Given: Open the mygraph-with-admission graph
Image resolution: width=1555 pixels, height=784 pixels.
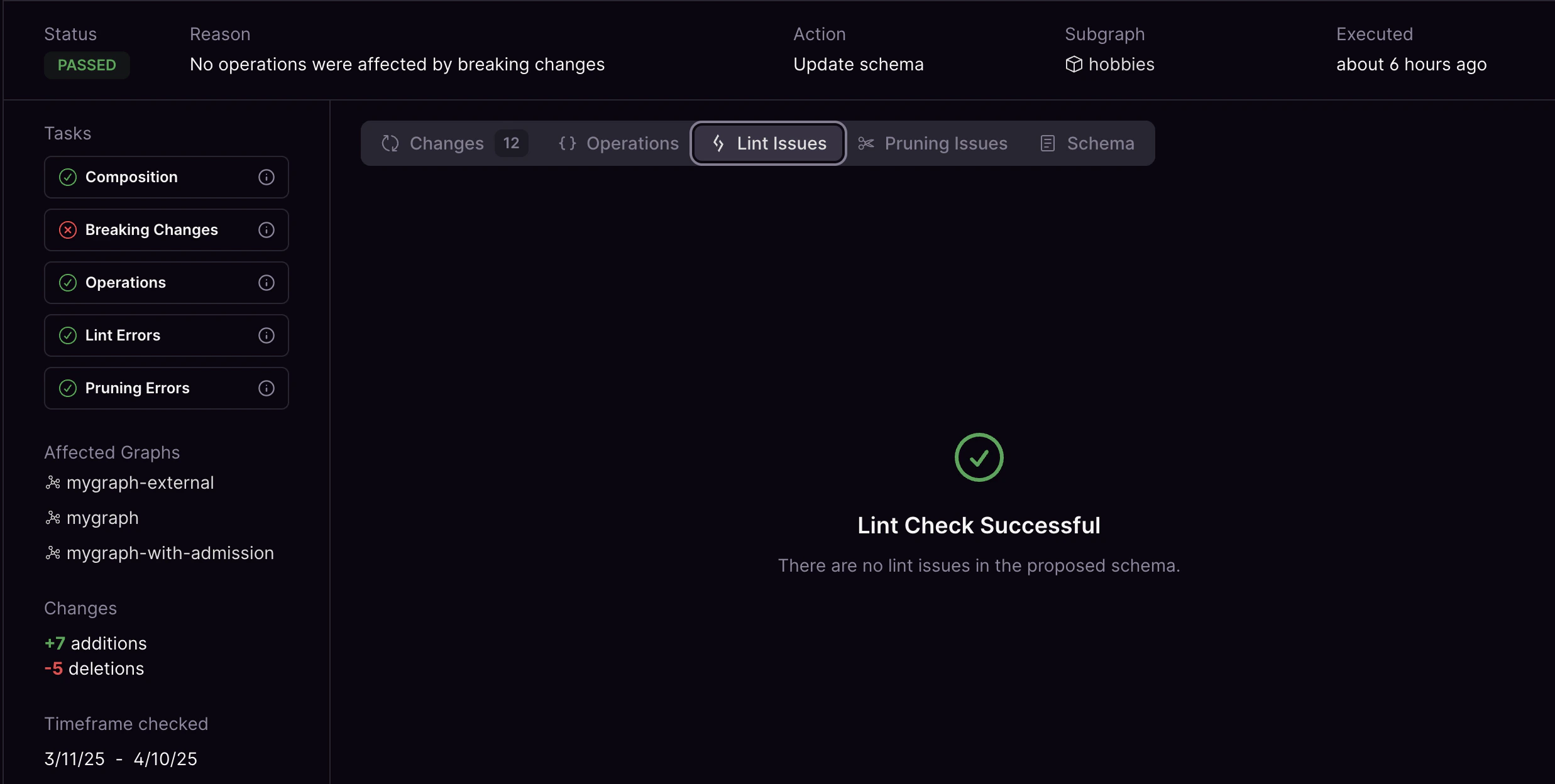Looking at the screenshot, I should click(x=170, y=553).
